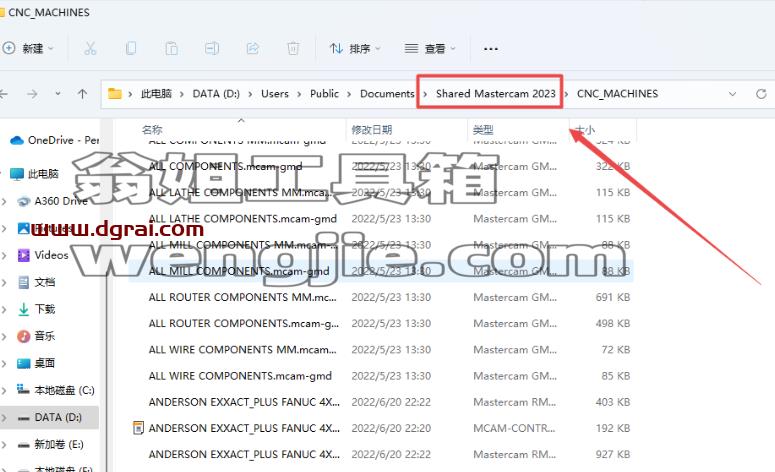Select Users breadcrumb segment
The width and height of the screenshot is (775, 472).
click(275, 93)
